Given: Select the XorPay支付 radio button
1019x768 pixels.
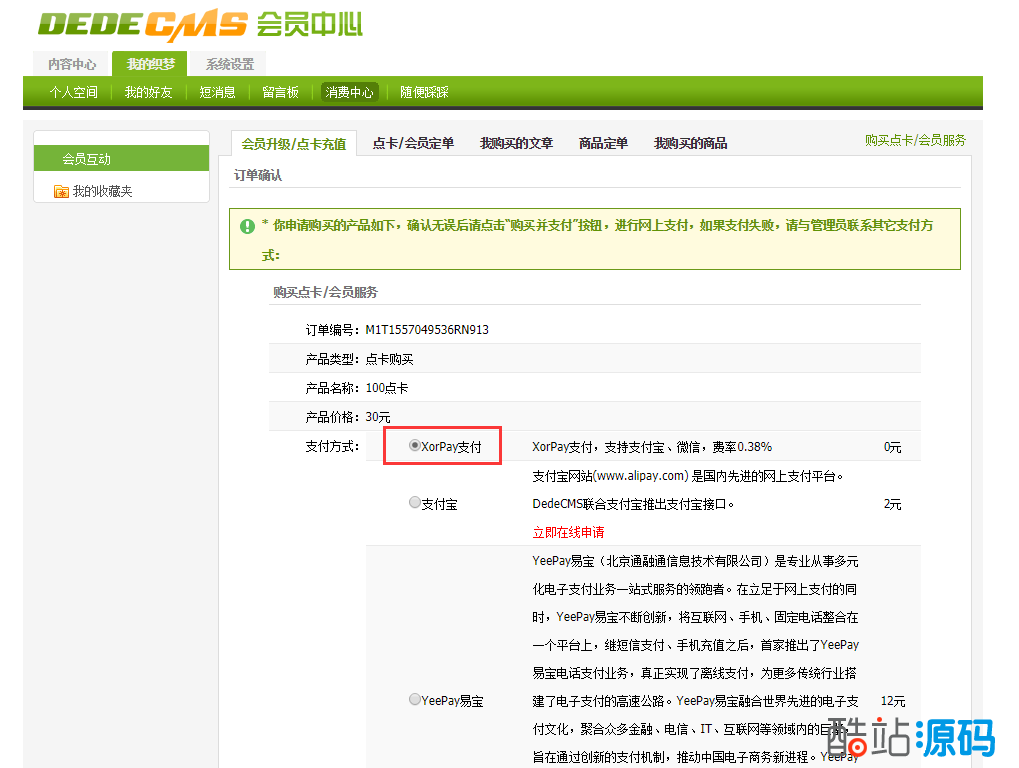Looking at the screenshot, I should [x=414, y=446].
